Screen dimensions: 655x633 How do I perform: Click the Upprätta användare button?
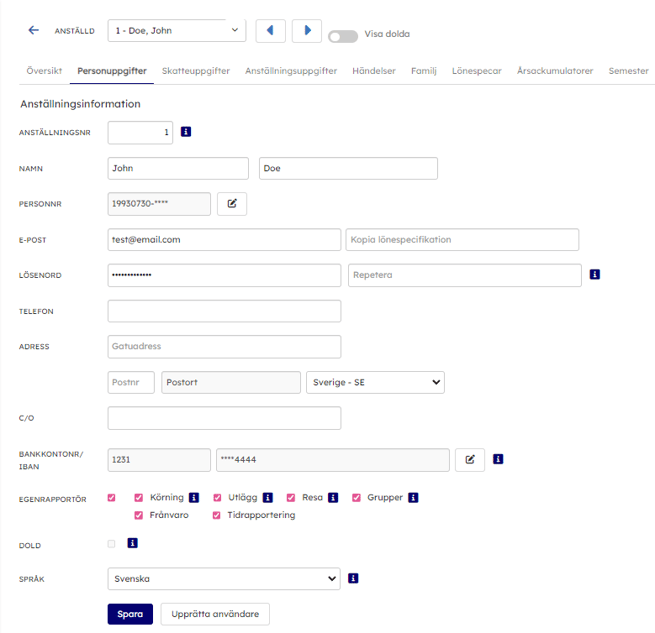pos(215,614)
